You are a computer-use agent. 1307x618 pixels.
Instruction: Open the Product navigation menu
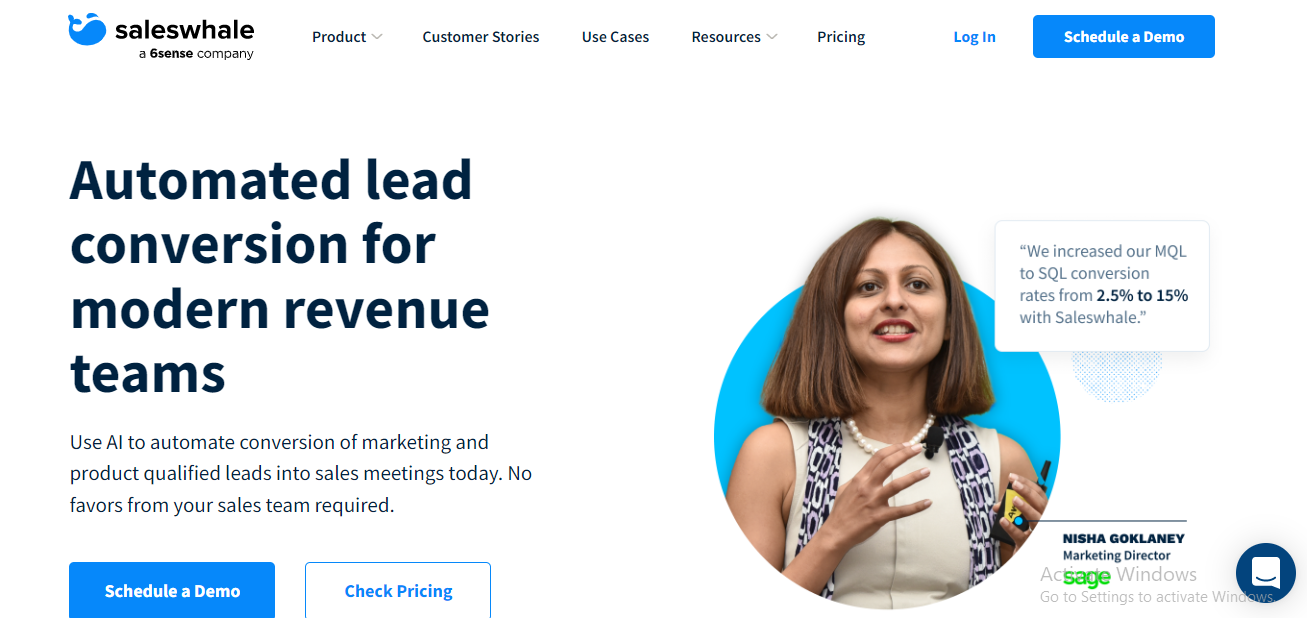339,37
